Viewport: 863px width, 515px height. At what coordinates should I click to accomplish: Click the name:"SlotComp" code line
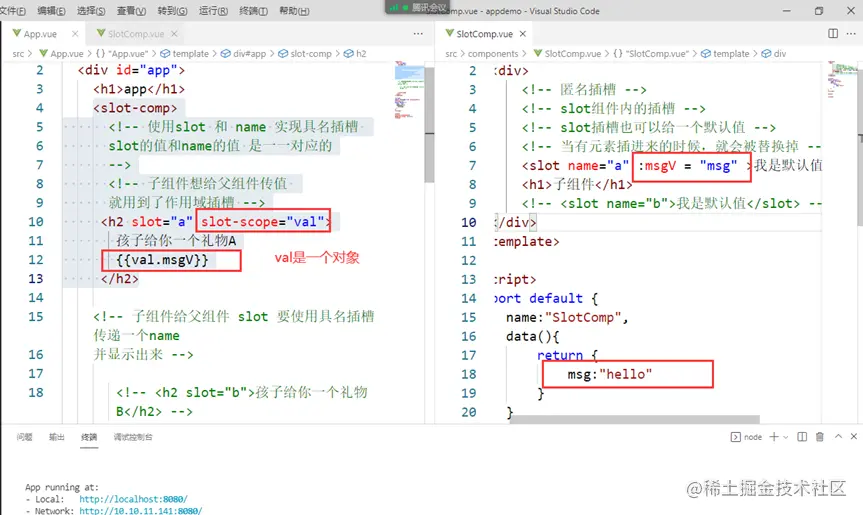(567, 317)
